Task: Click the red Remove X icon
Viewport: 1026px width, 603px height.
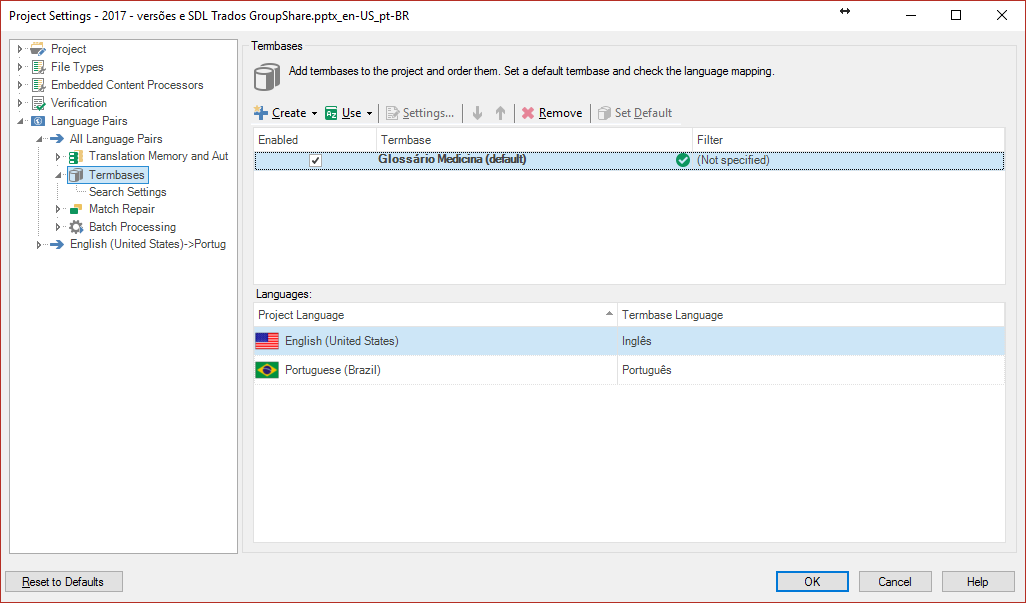Action: point(528,113)
